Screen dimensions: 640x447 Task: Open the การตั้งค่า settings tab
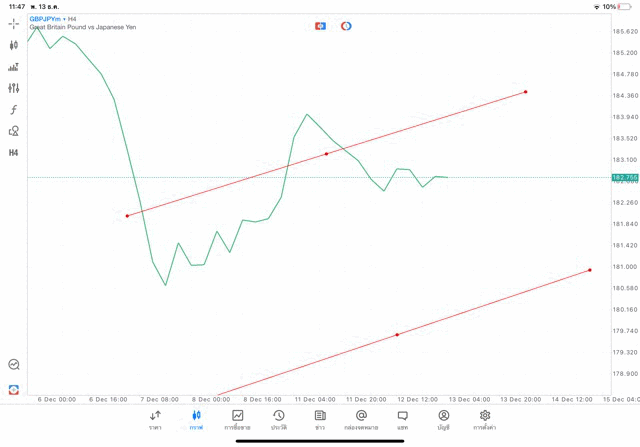pos(485,420)
